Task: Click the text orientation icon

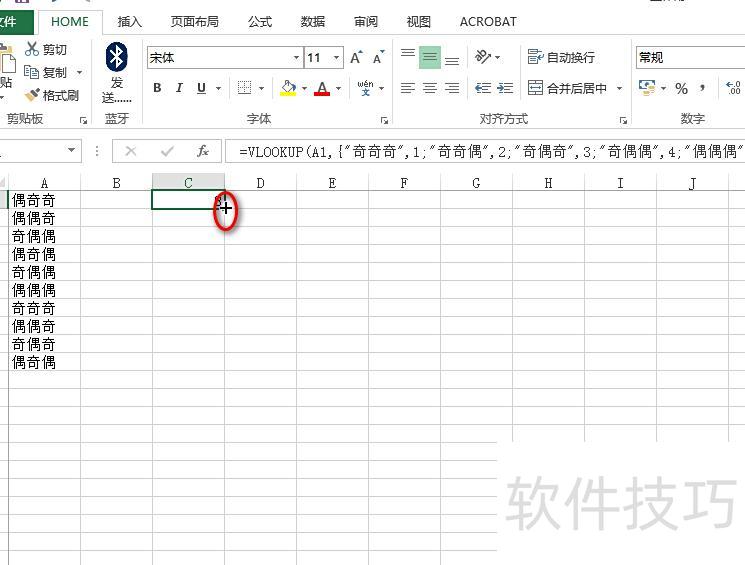Action: pos(483,57)
